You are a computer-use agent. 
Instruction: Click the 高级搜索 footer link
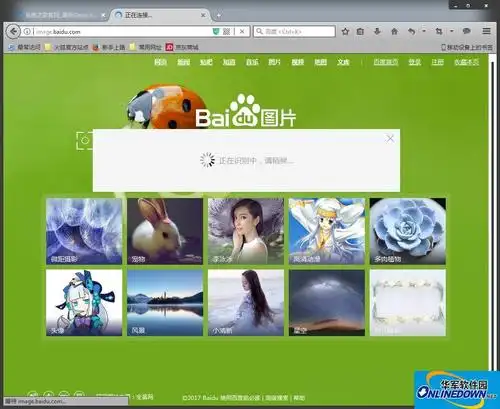(277, 398)
